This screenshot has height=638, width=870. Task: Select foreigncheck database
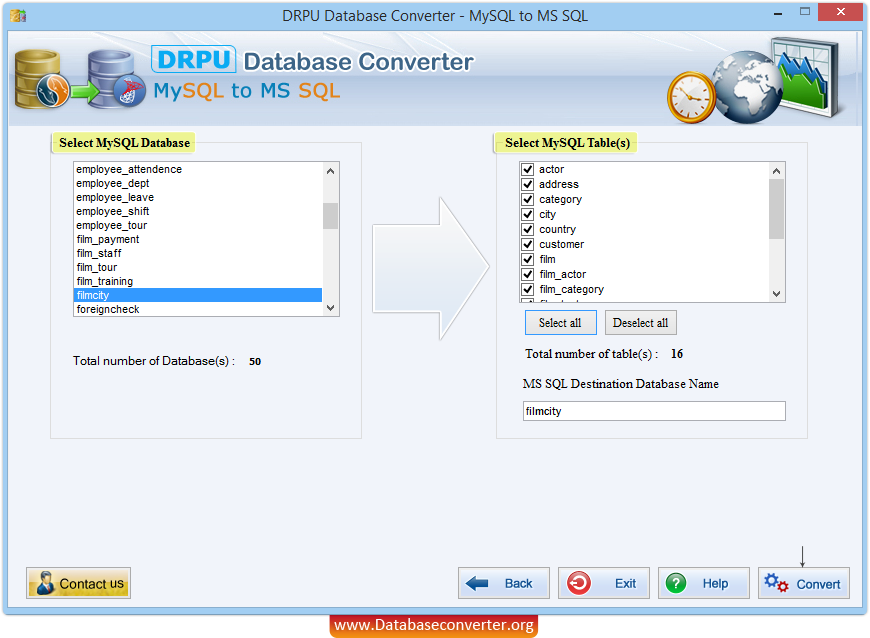[198, 309]
